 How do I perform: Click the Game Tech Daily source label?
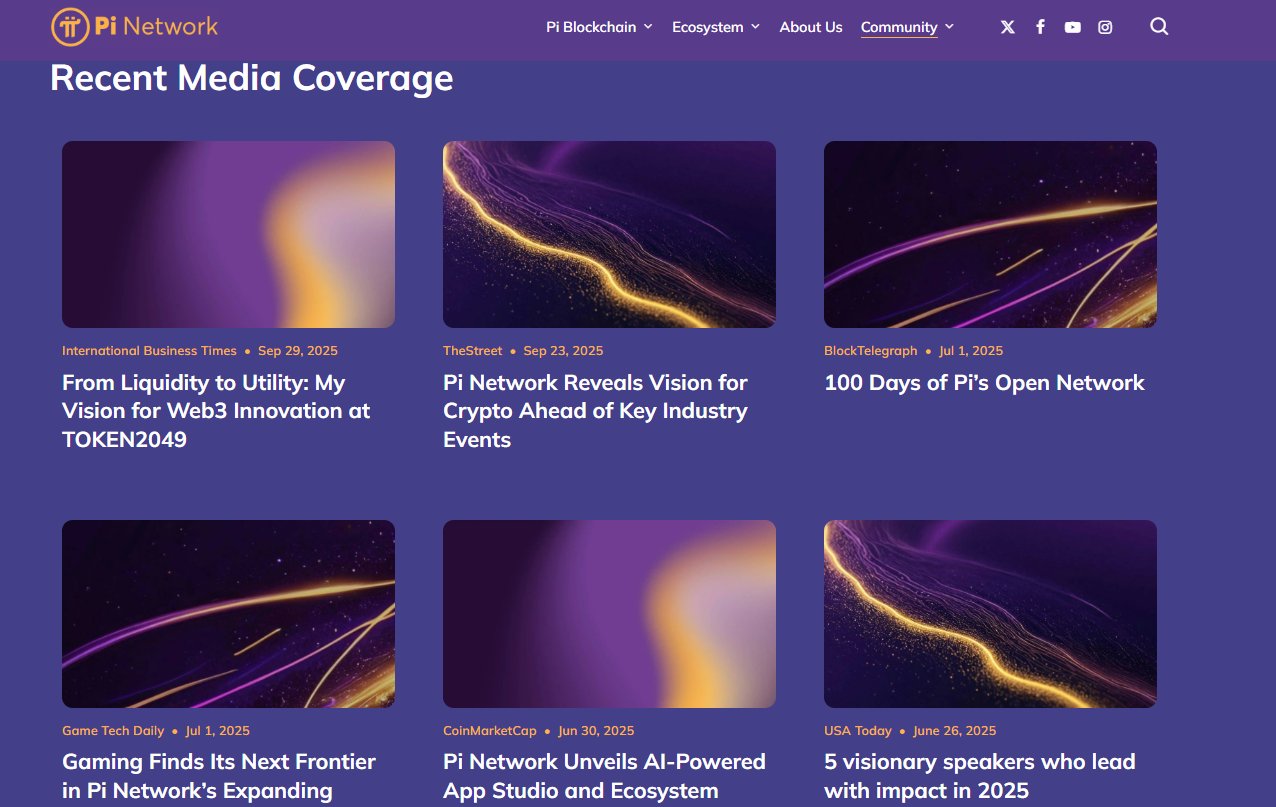113,731
